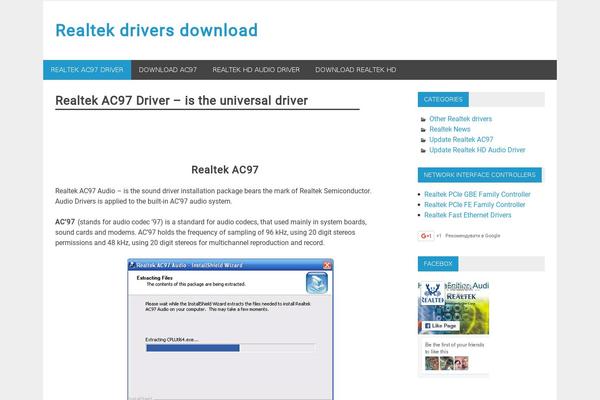The height and width of the screenshot is (400, 600).
Task: Open the Realtek drivers download site title
Action: [x=157, y=30]
